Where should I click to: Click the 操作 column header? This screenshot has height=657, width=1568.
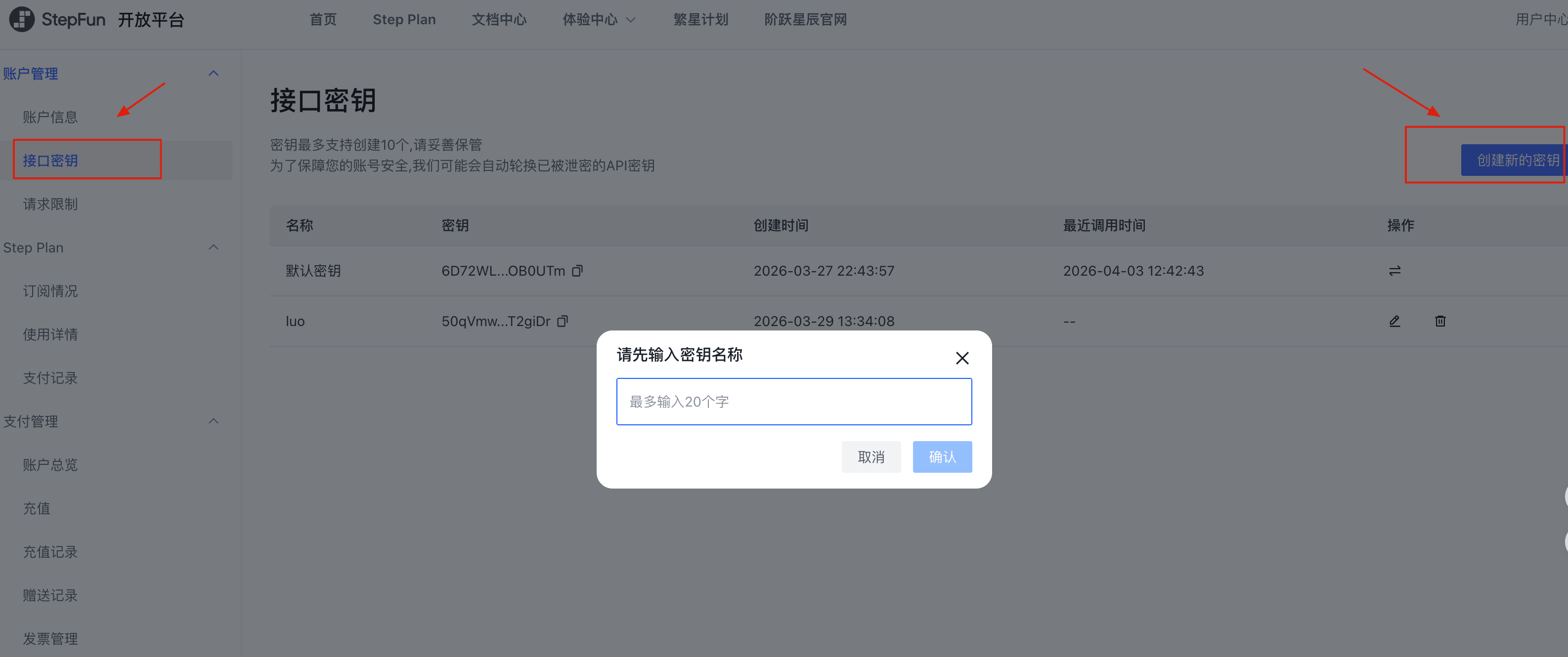(1400, 225)
